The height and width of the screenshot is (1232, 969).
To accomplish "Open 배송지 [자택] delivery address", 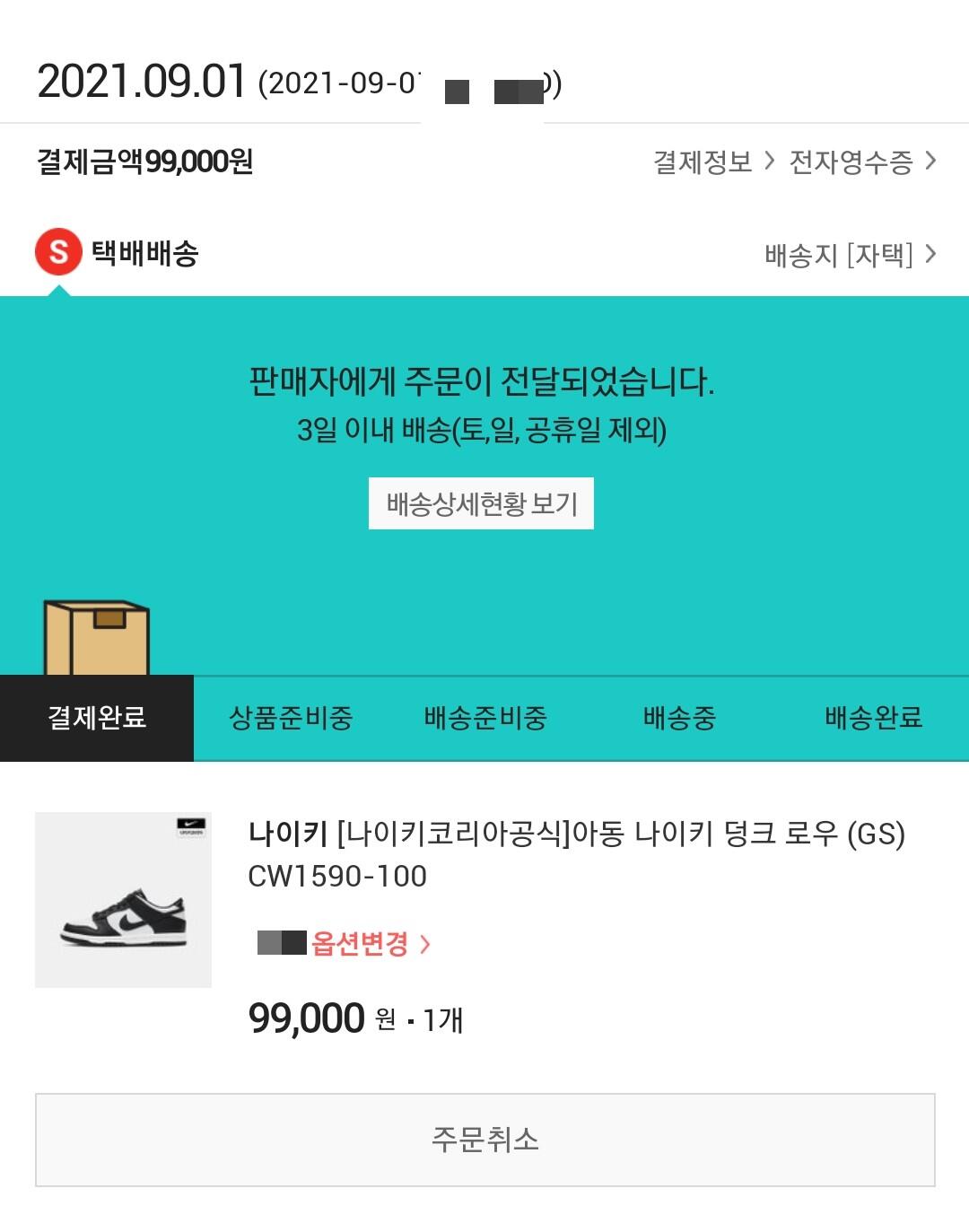I will coord(838,255).
